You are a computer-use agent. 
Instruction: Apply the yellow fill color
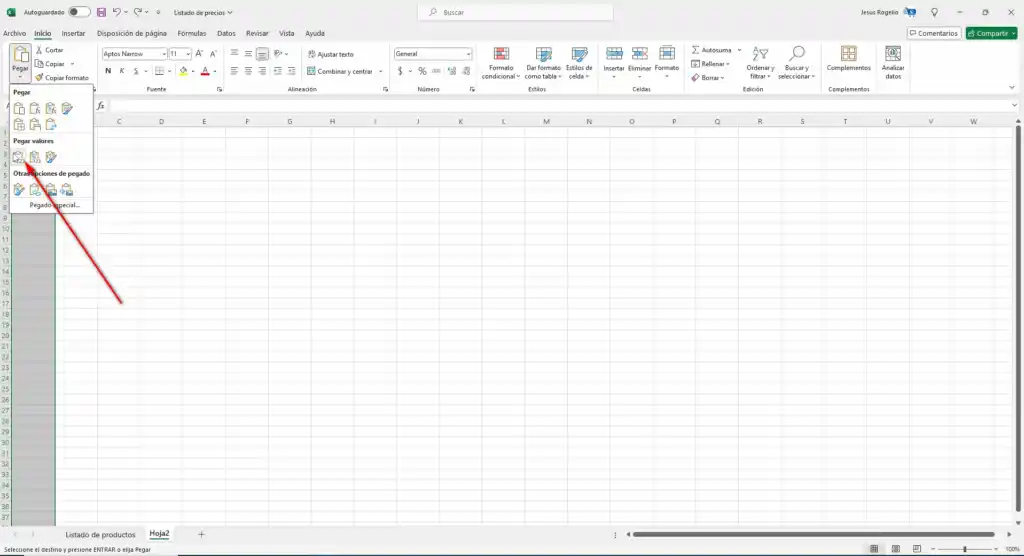point(184,71)
